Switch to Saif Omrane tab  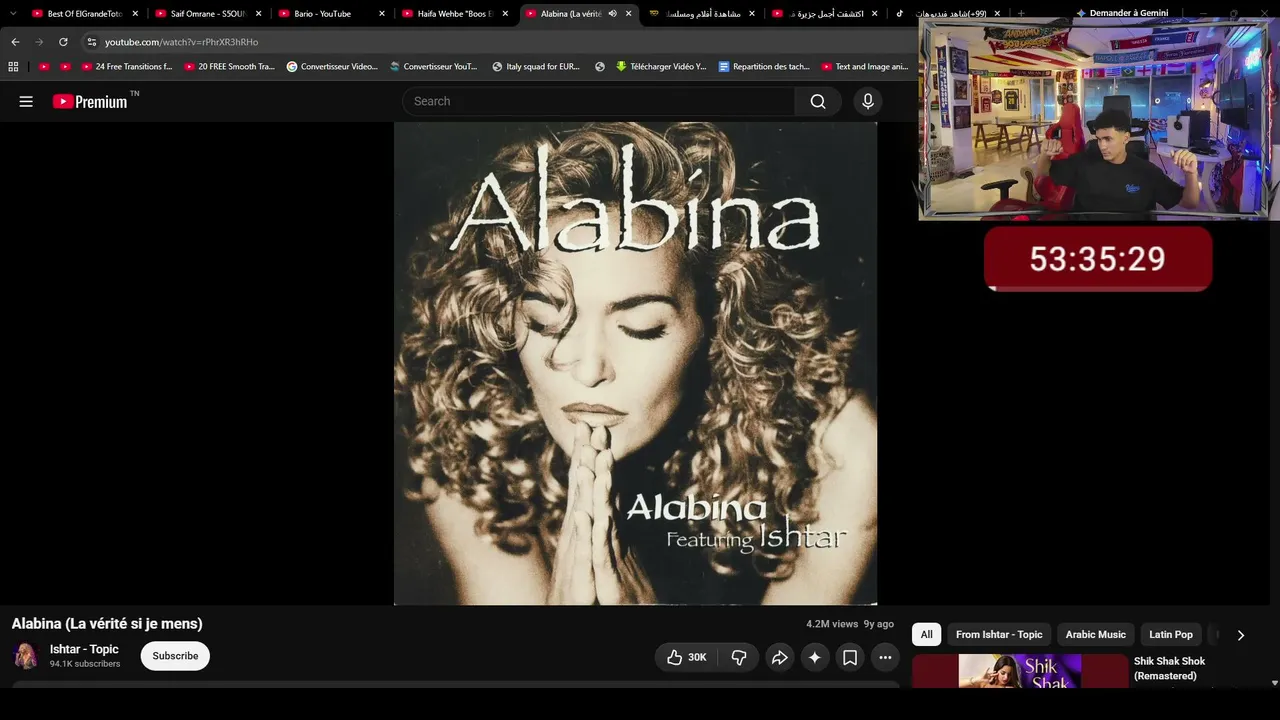209,14
